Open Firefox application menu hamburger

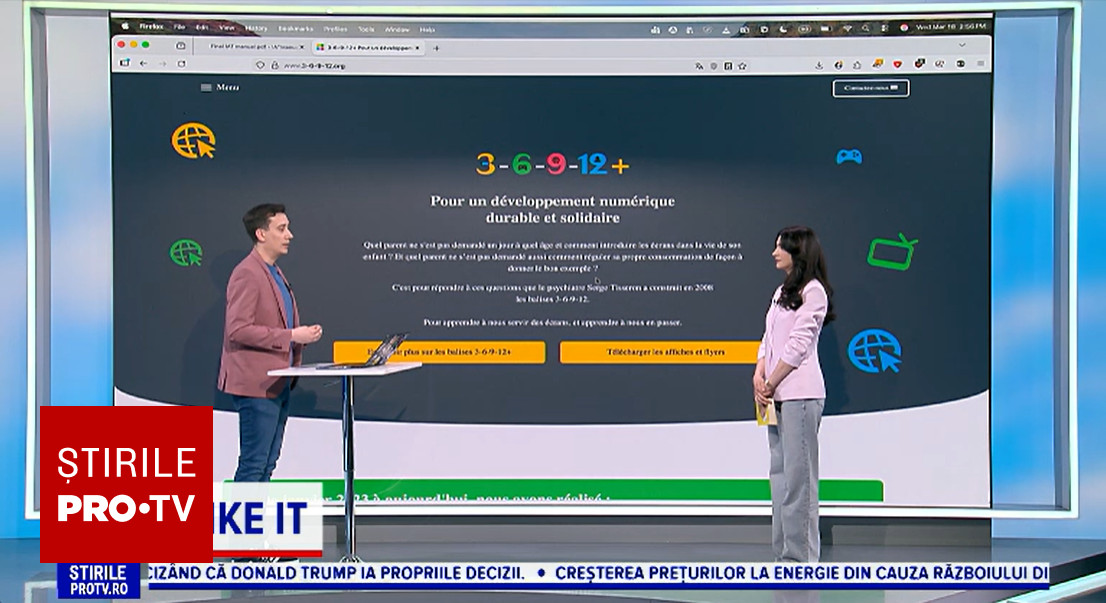[981, 64]
